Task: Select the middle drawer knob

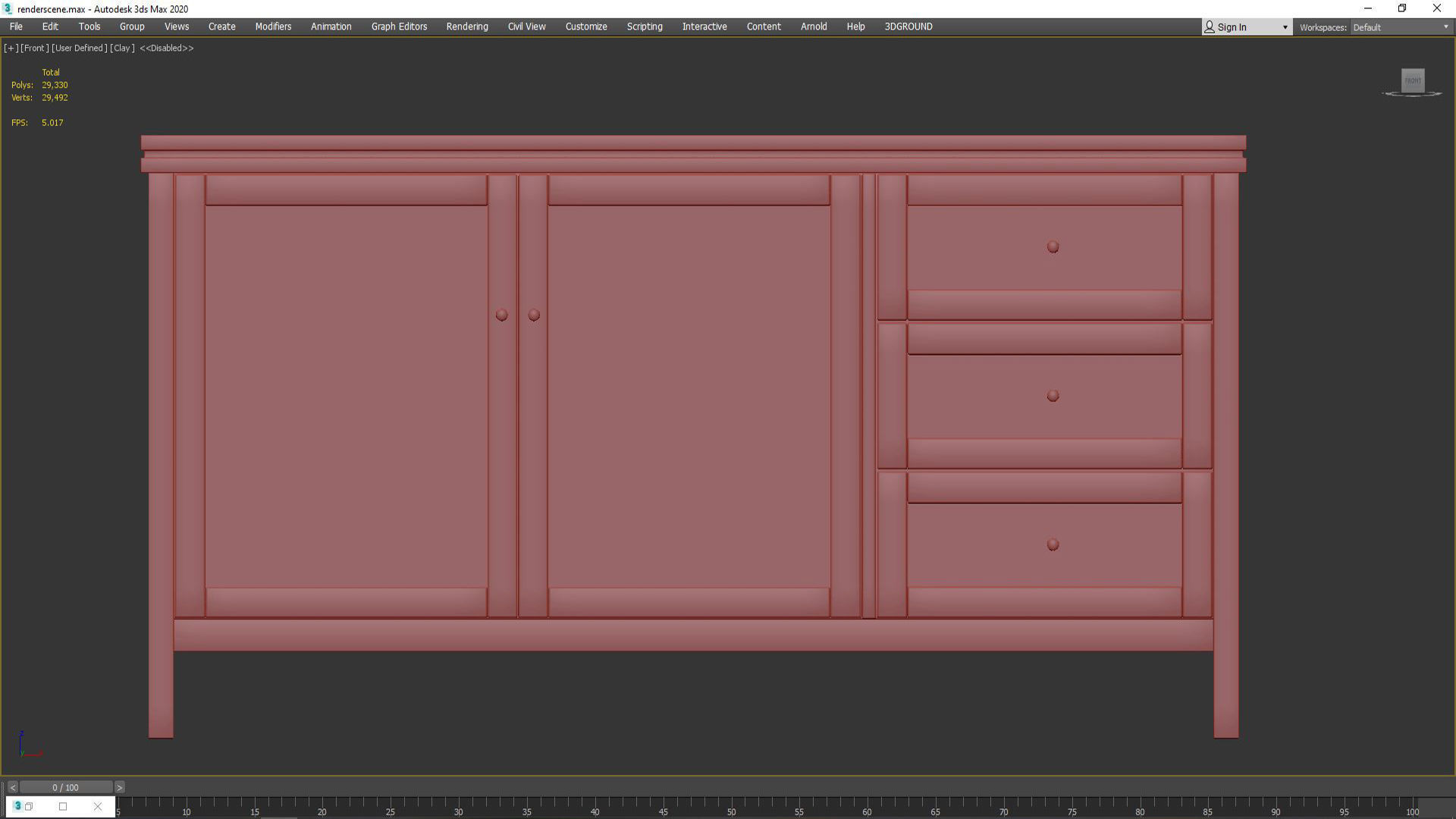Action: 1053,396
